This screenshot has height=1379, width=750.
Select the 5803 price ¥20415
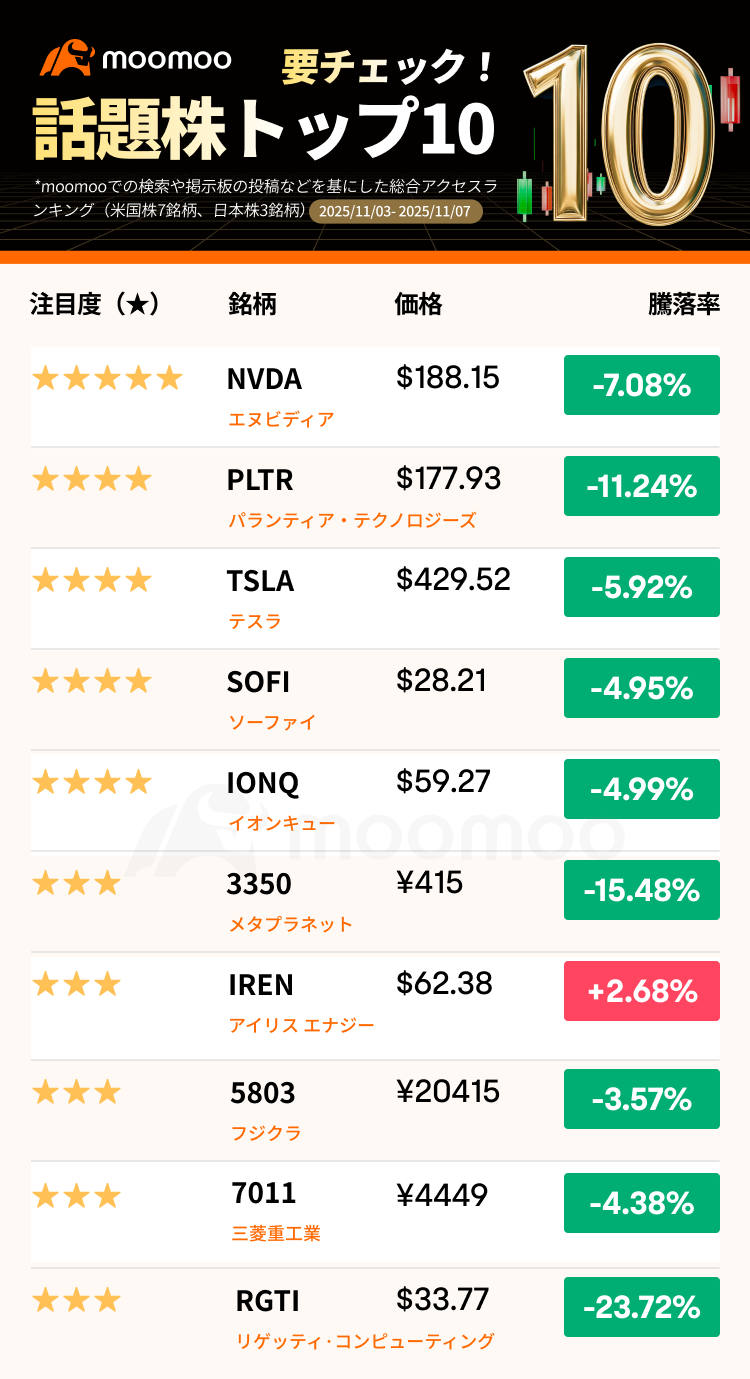tap(448, 1092)
